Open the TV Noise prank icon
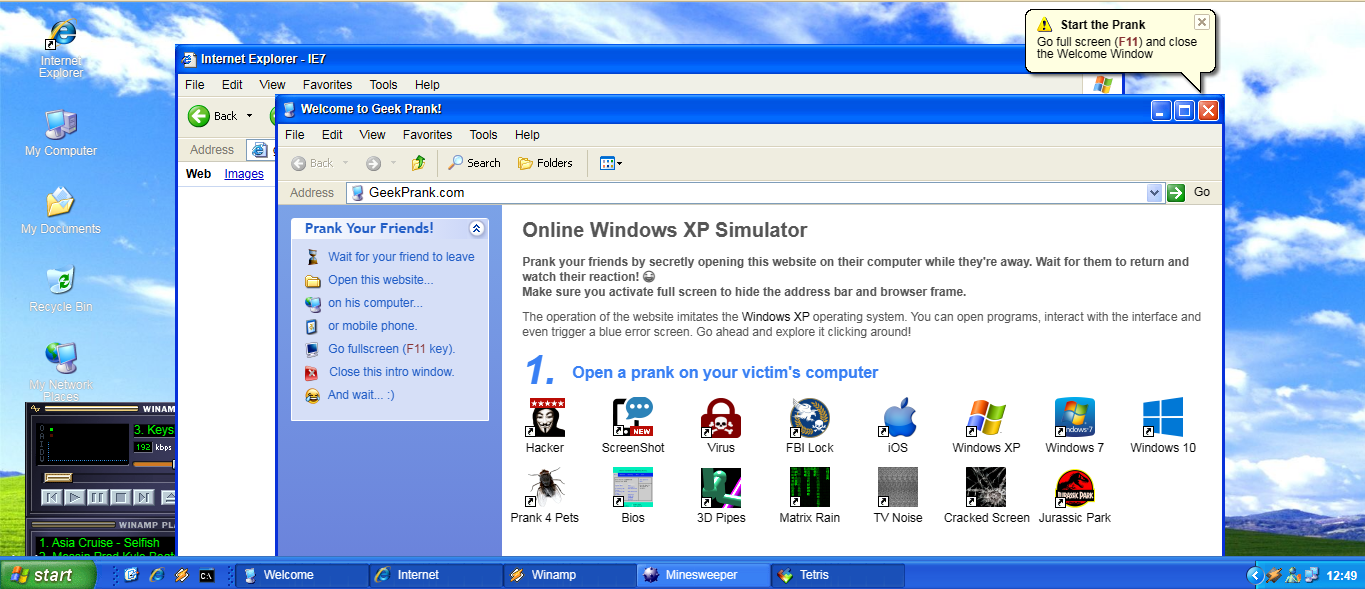The height and width of the screenshot is (589, 1365). pos(898,495)
